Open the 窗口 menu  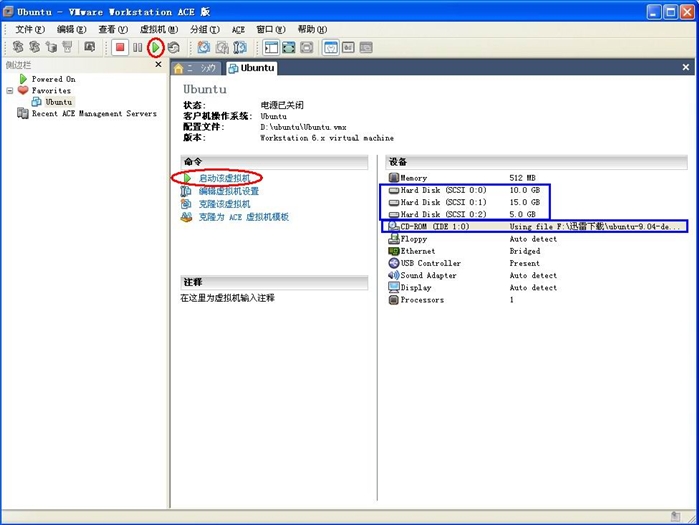coord(271,29)
